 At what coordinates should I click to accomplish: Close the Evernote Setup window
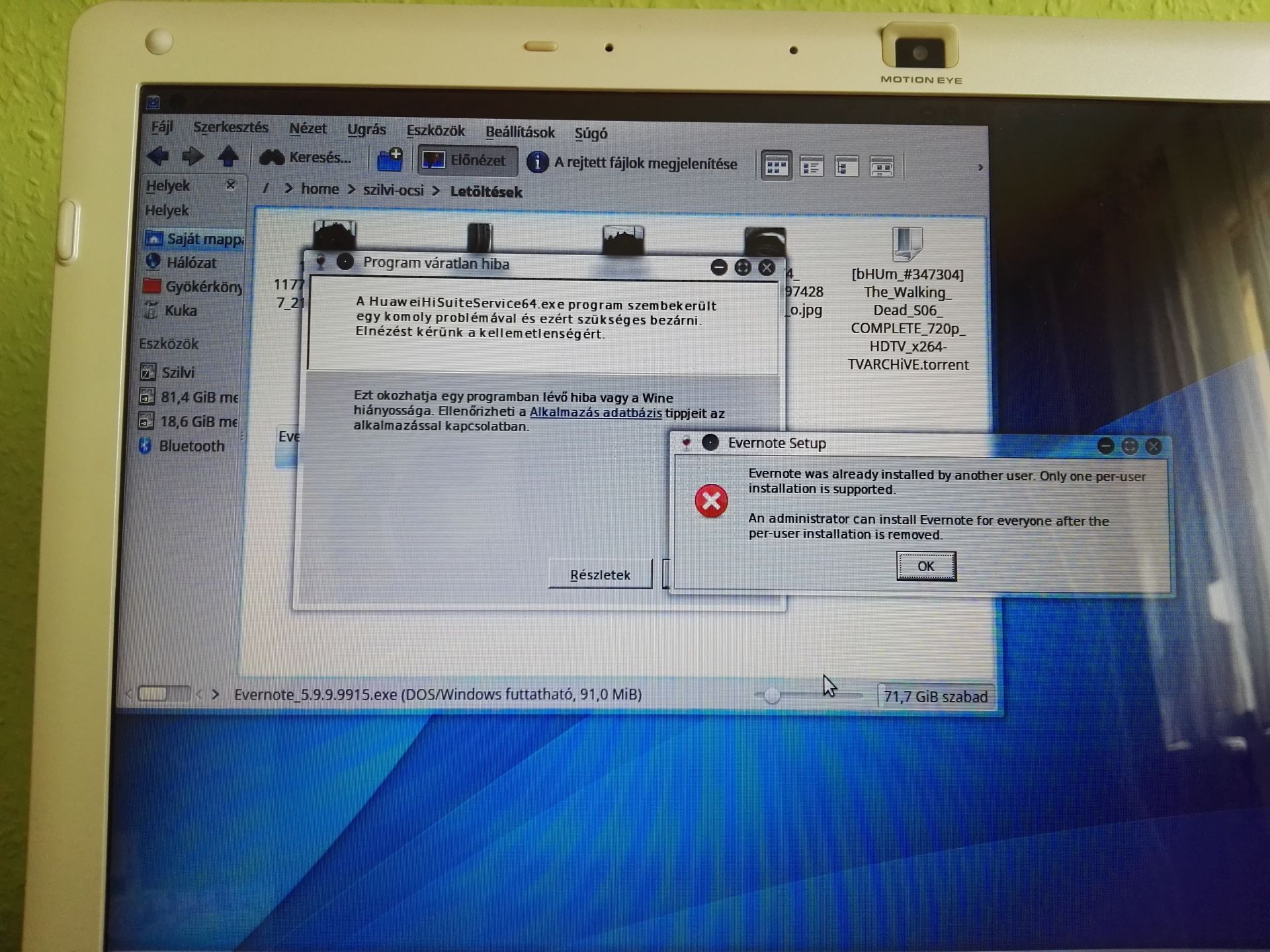[1154, 446]
